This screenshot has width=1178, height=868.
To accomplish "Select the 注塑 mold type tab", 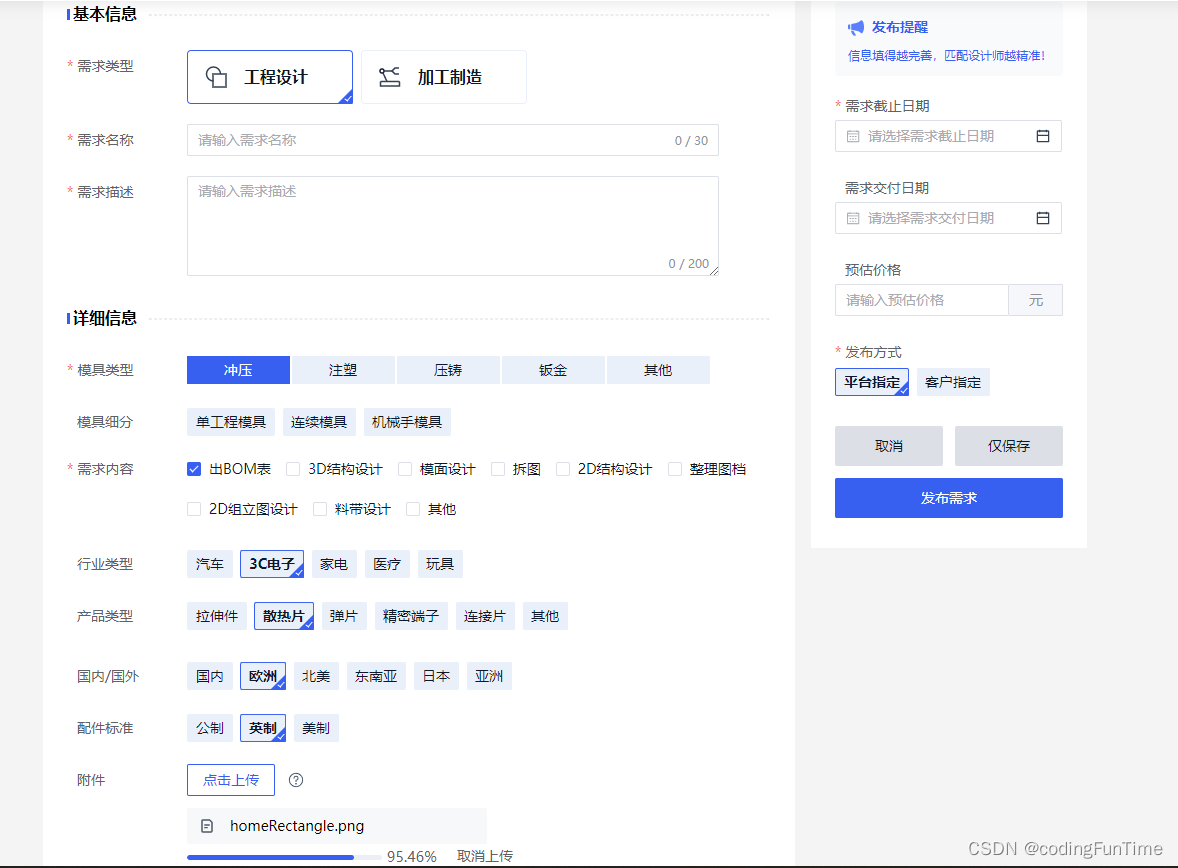I will pos(343,370).
